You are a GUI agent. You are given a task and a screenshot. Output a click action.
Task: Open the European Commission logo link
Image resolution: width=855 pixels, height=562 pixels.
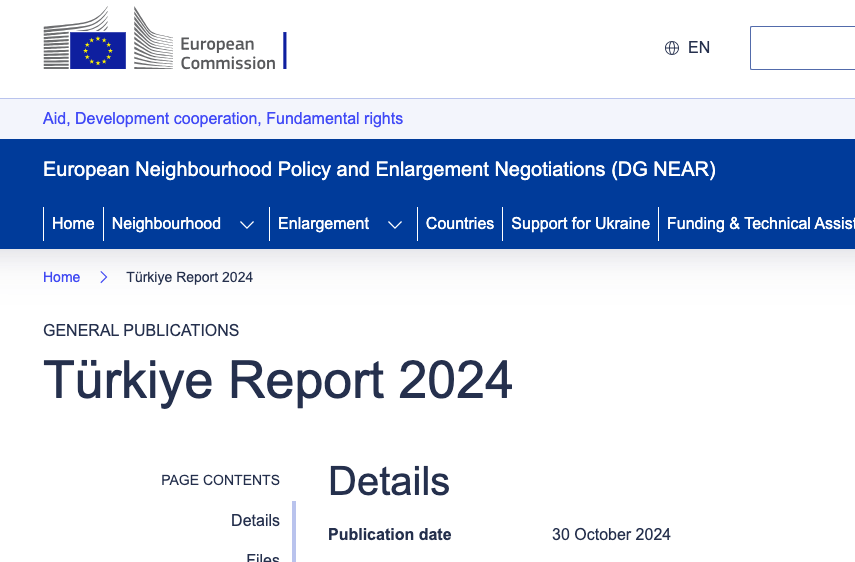click(165, 39)
